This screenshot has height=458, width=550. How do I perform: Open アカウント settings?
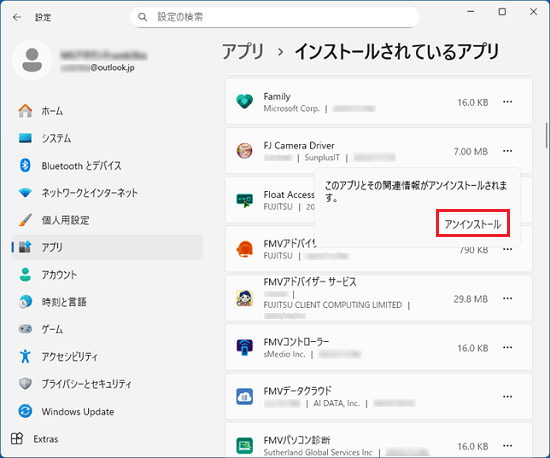(x=107, y=275)
